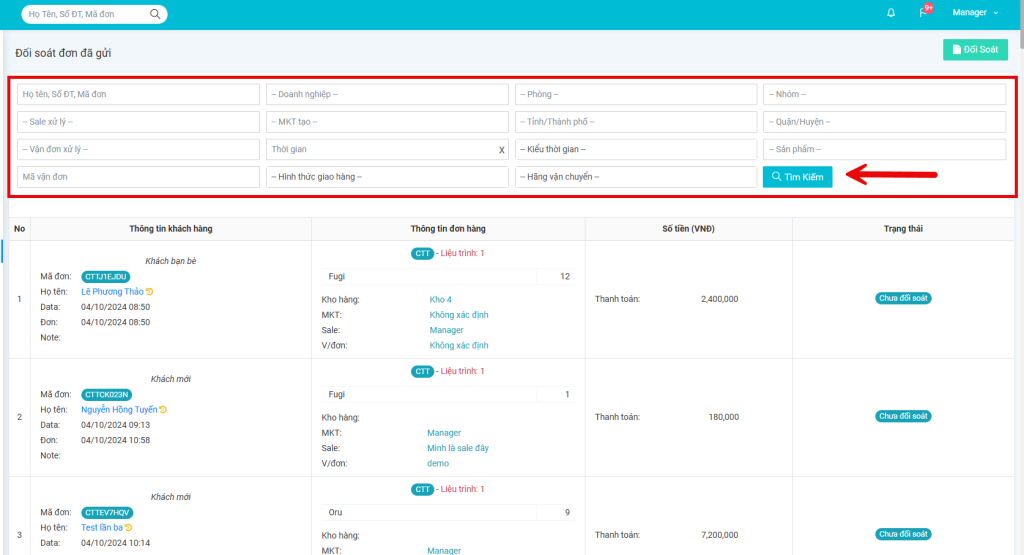Clear the Thời gian field with X
1024x555 pixels.
coord(502,150)
